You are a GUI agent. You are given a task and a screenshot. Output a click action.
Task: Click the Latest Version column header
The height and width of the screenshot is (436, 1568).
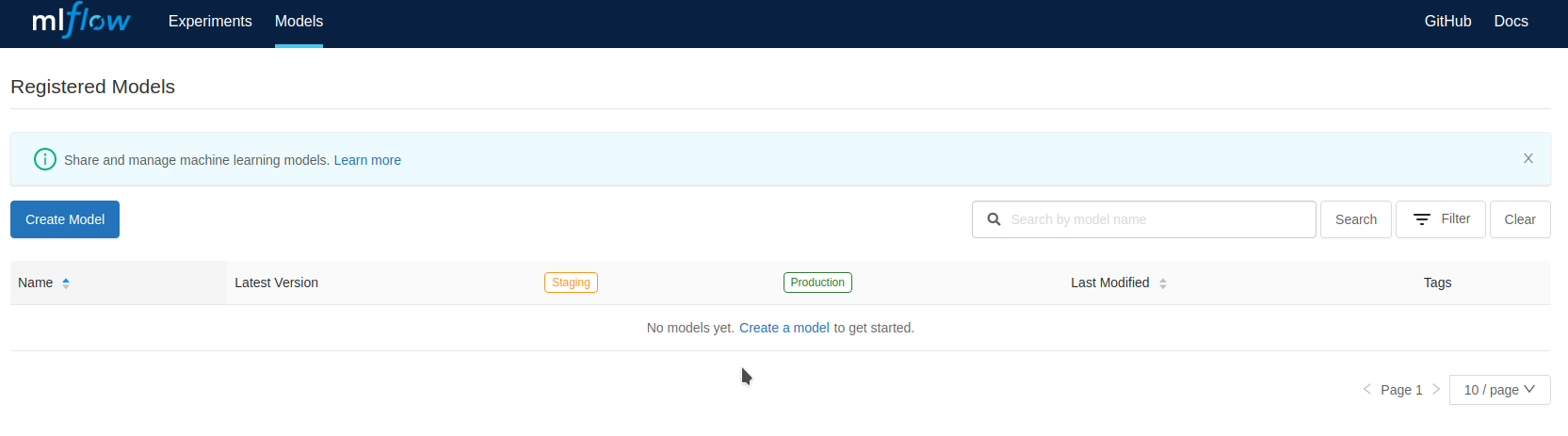pos(276,283)
